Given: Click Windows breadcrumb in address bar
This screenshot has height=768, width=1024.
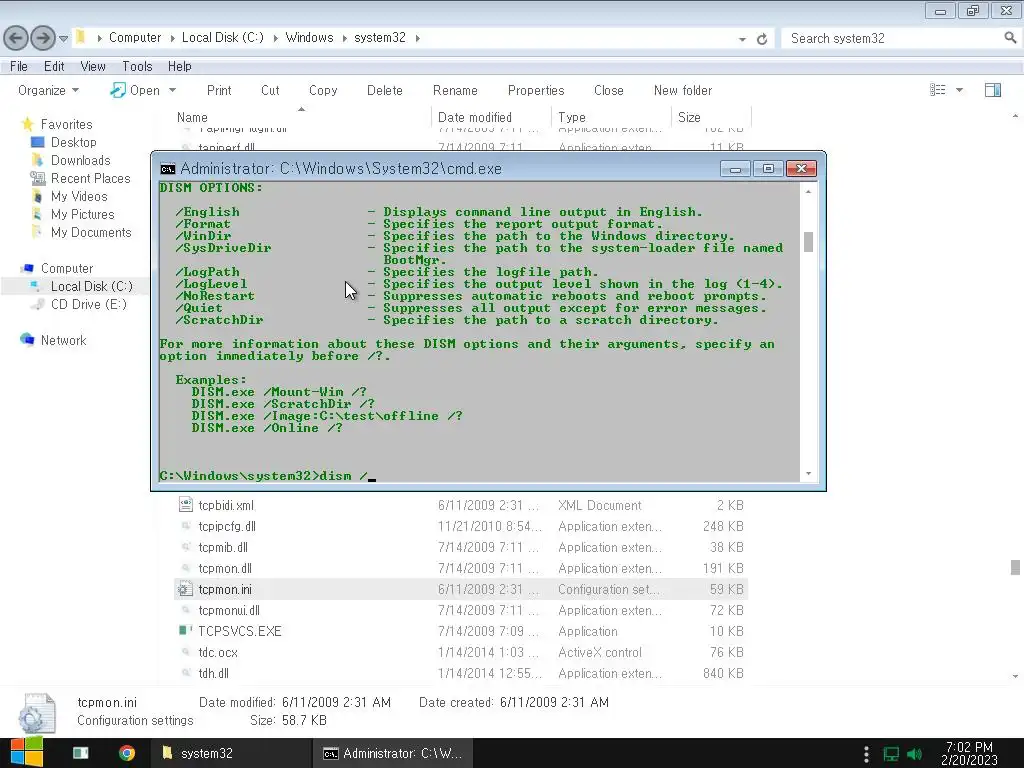Looking at the screenshot, I should pyautogui.click(x=309, y=38).
